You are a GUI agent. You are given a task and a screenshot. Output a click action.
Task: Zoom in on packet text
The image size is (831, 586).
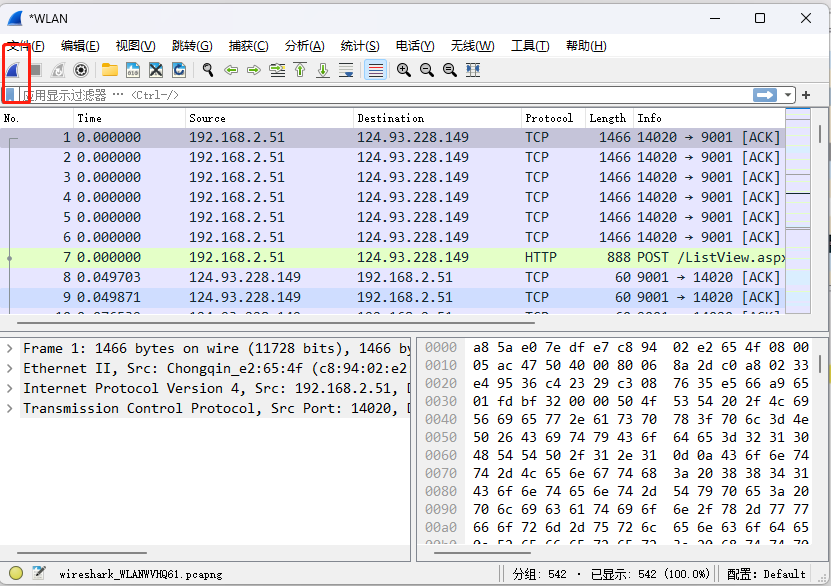click(x=404, y=70)
